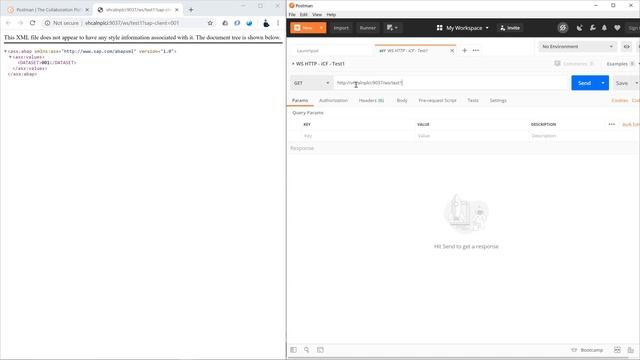Change the GET method dropdown

tap(311, 83)
